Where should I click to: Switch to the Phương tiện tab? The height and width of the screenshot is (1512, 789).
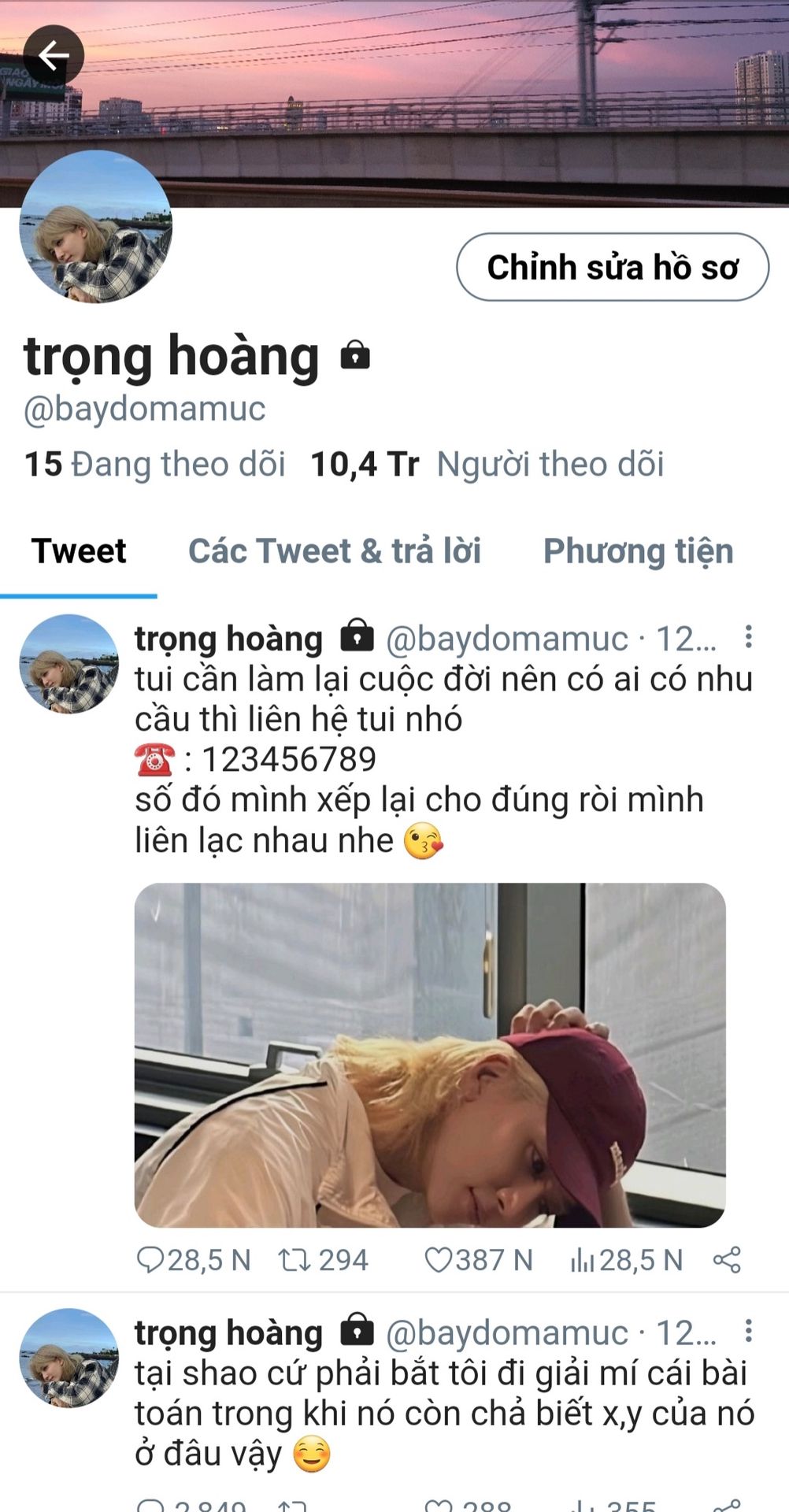click(638, 551)
